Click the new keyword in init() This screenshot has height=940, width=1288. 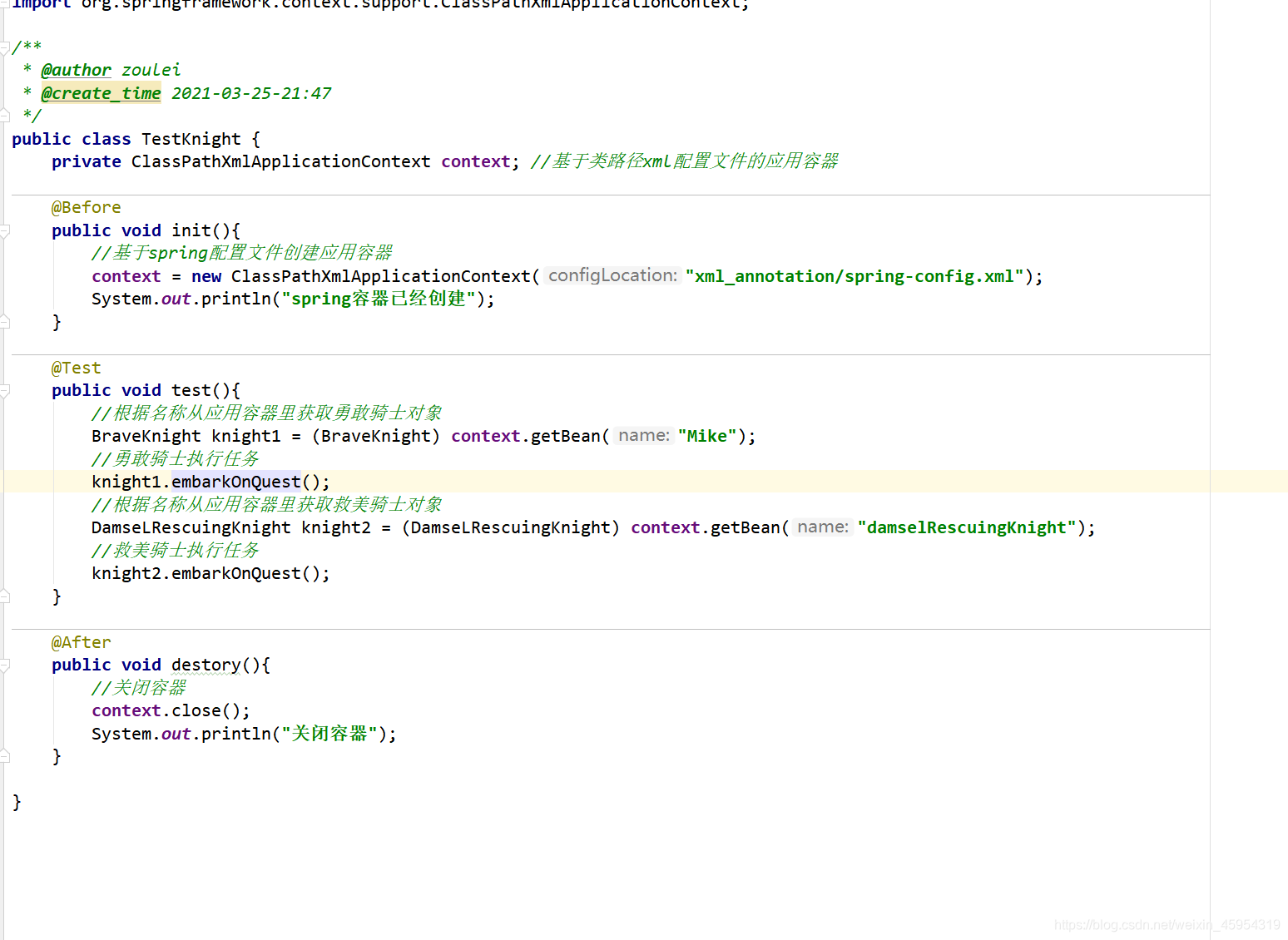coord(206,276)
